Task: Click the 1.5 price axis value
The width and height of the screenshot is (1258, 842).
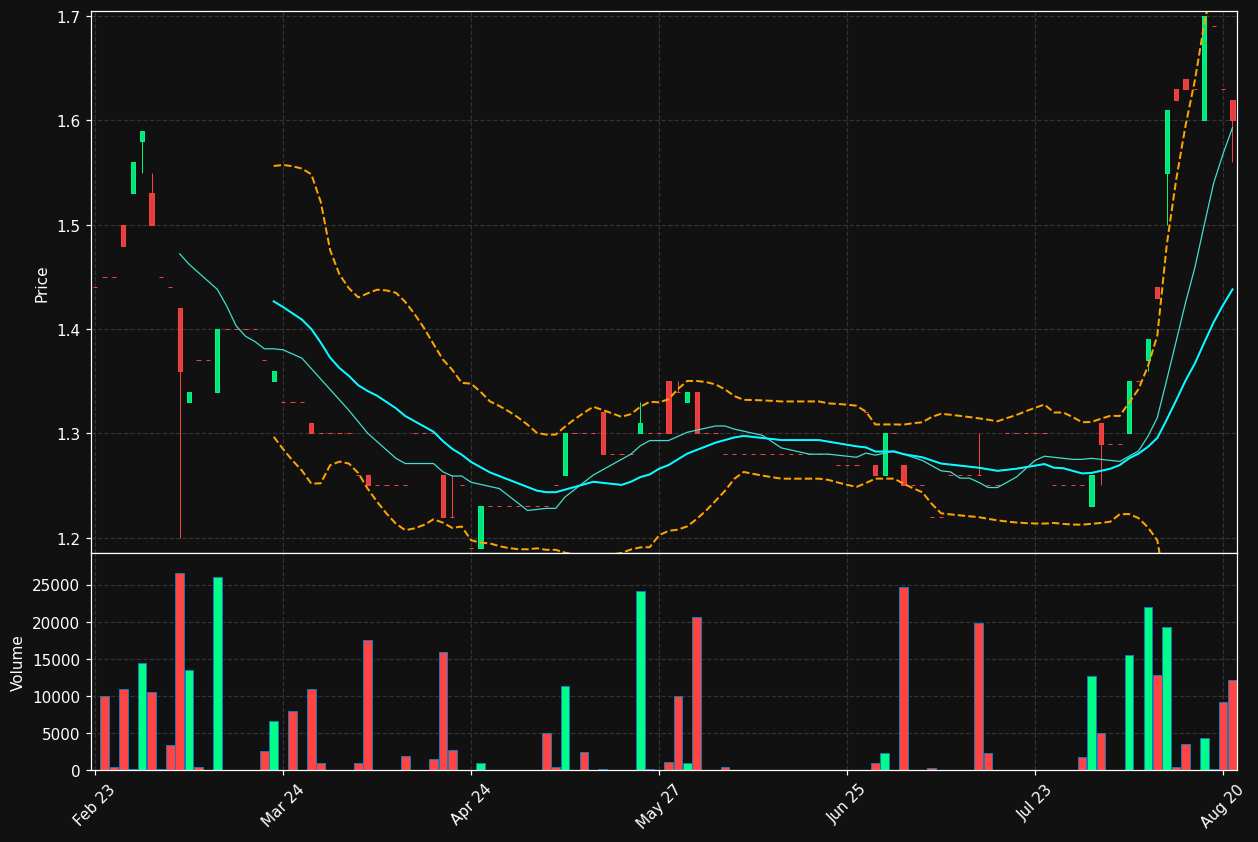Action: pos(70,226)
